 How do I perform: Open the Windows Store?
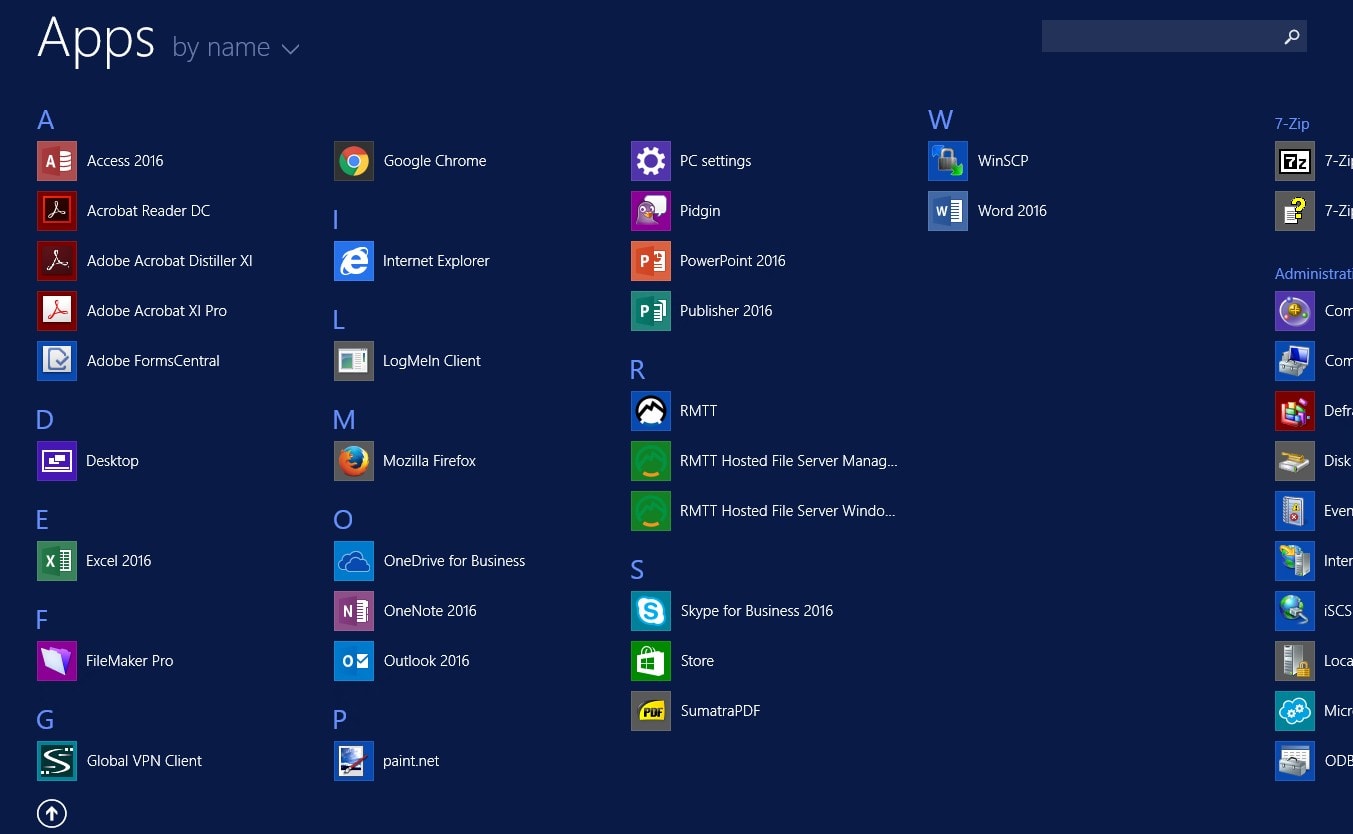(x=673, y=661)
